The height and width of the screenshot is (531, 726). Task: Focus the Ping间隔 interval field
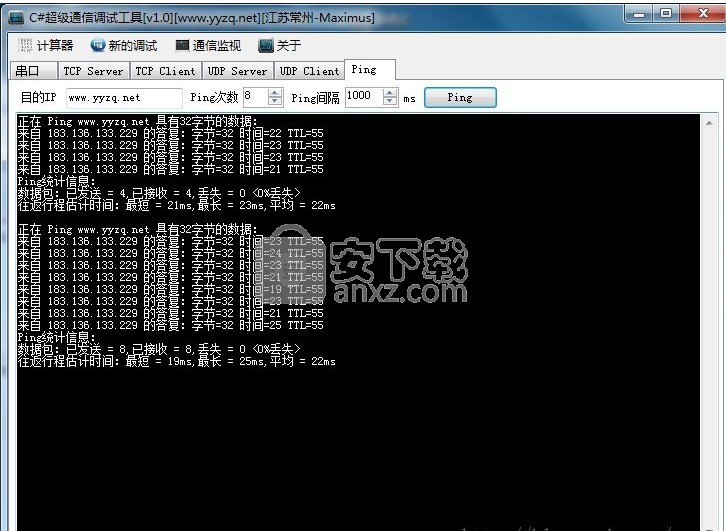point(364,97)
